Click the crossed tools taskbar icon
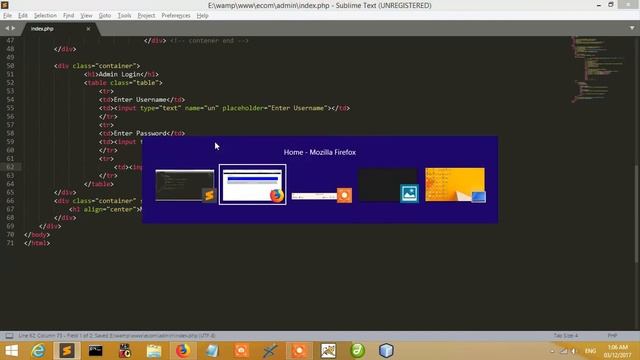 pos(270,351)
